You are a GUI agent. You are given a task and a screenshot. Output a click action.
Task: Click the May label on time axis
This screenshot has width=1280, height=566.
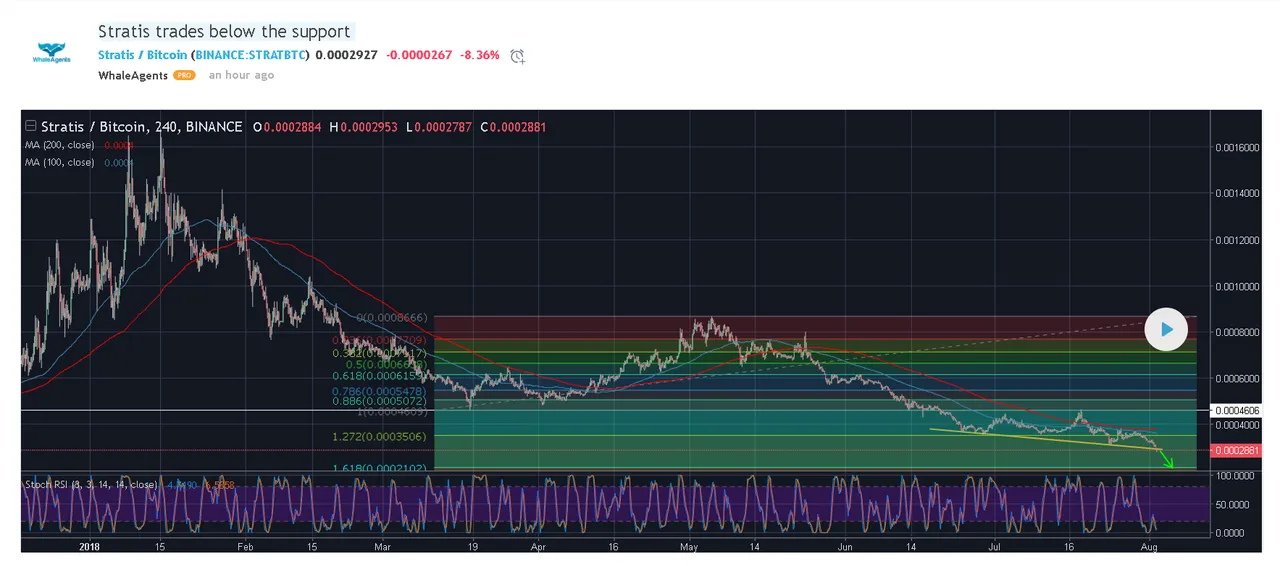point(689,547)
